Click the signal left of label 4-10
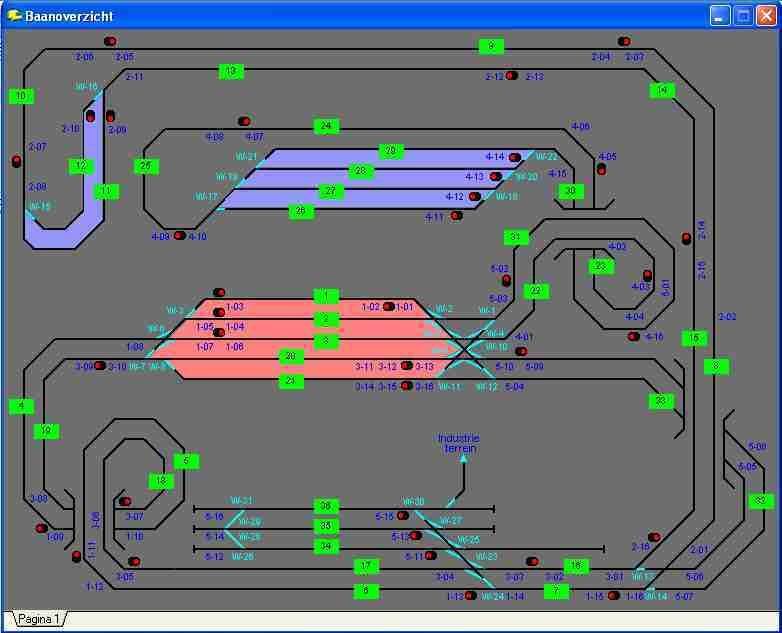The height and width of the screenshot is (633, 782). click(180, 236)
